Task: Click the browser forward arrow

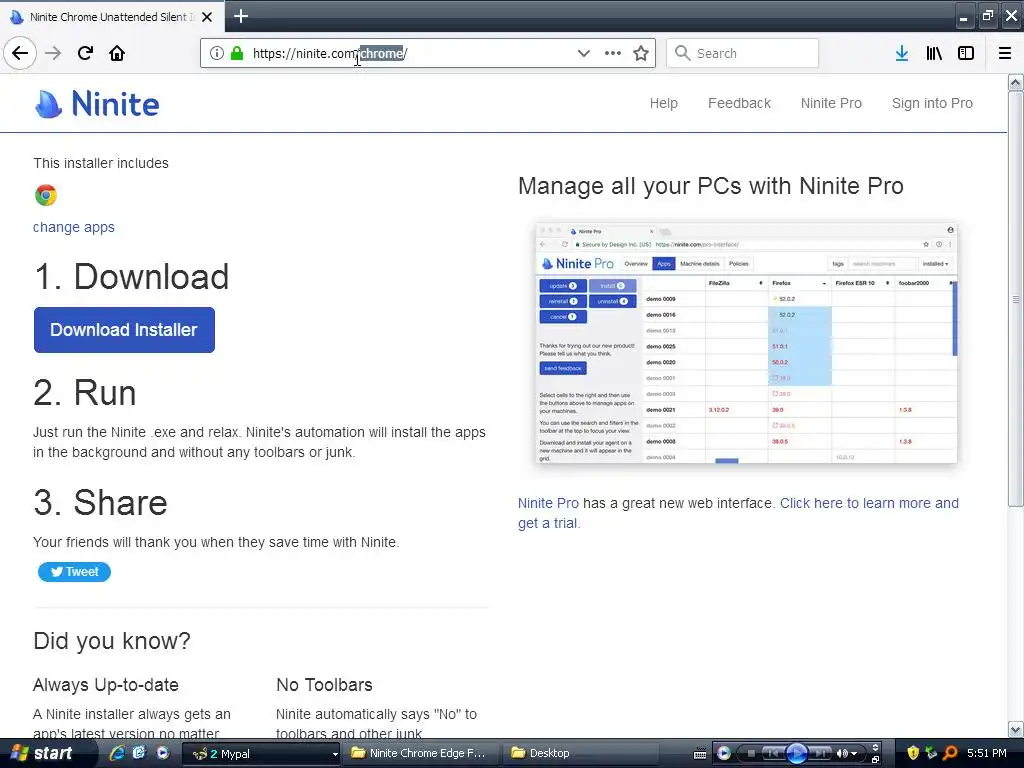Action: pyautogui.click(x=53, y=53)
